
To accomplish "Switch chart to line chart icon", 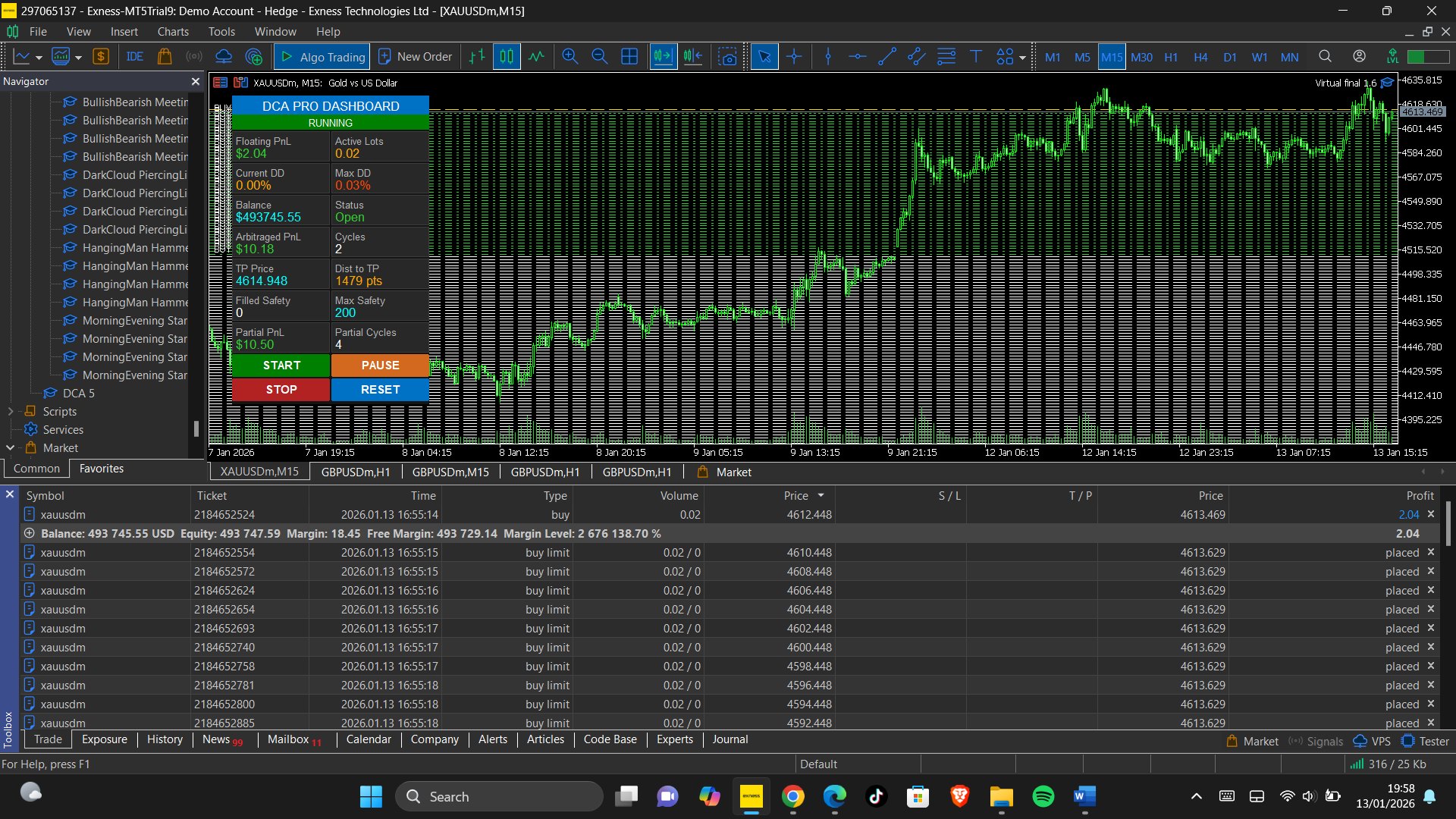I will click(536, 57).
